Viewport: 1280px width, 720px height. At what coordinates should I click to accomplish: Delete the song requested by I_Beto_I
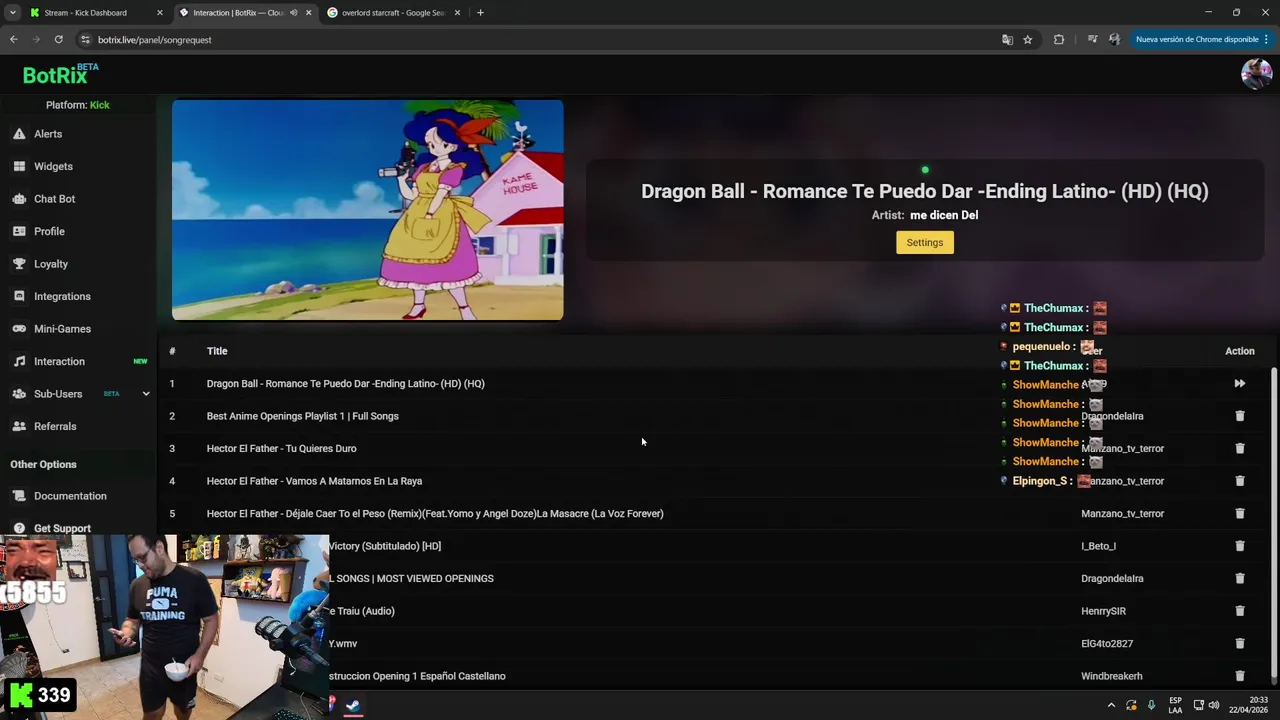tap(1240, 546)
